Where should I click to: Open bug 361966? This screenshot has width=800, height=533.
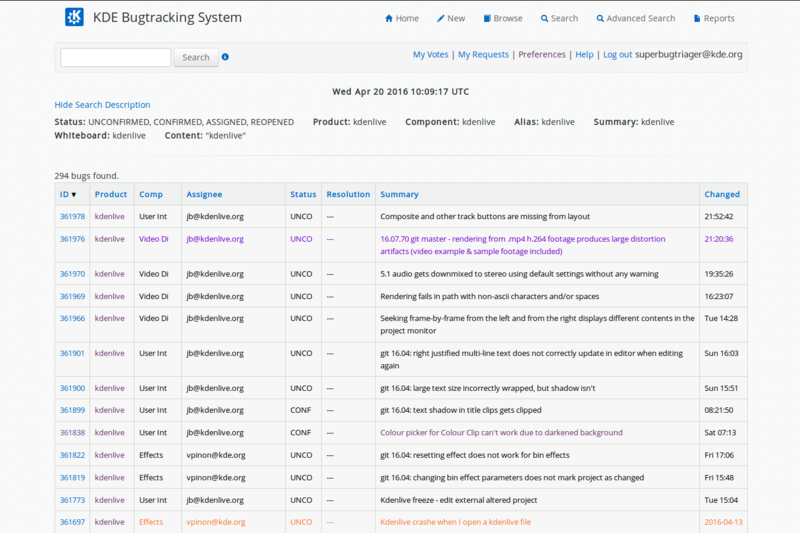[72, 318]
